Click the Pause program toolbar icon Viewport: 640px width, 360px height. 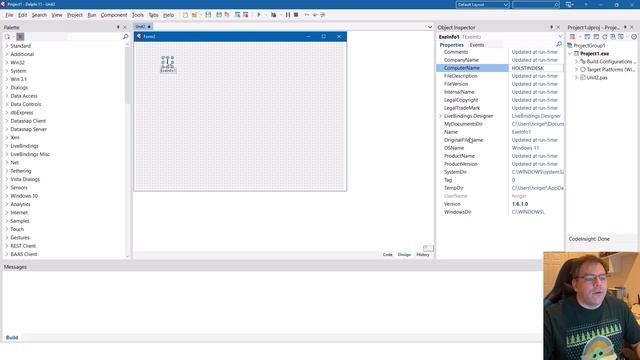[x=288, y=15]
